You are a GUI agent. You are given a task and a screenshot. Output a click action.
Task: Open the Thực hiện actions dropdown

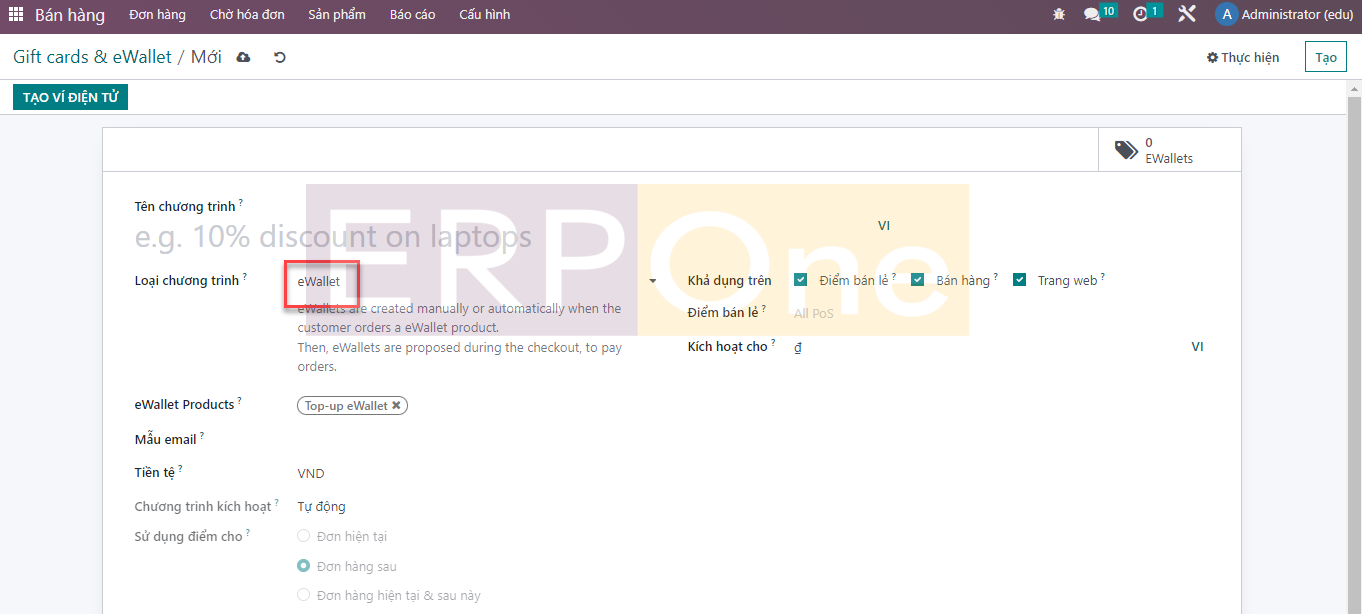[x=1243, y=58]
